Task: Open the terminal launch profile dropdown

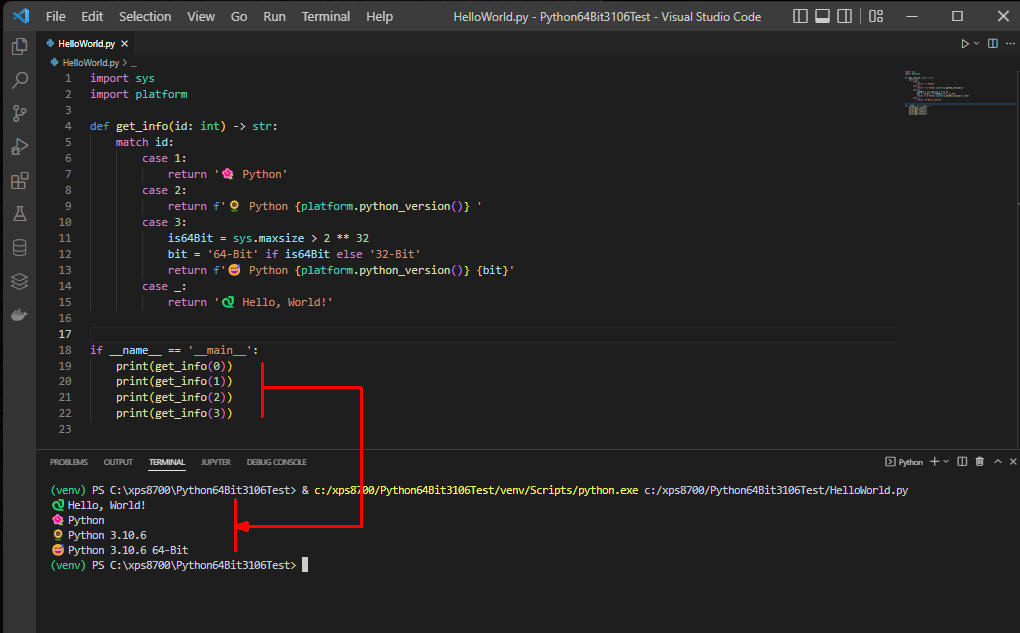Action: [946, 461]
